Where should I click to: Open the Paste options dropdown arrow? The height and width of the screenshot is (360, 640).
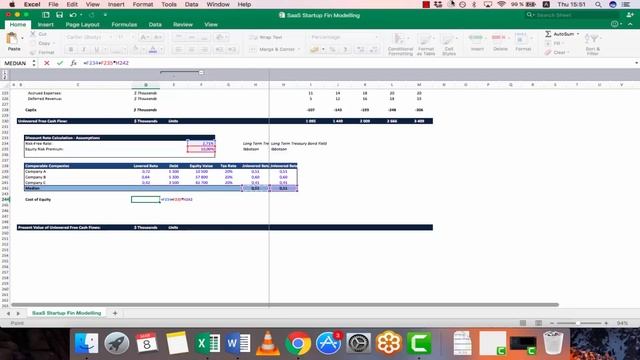pyautogui.click(x=22, y=39)
